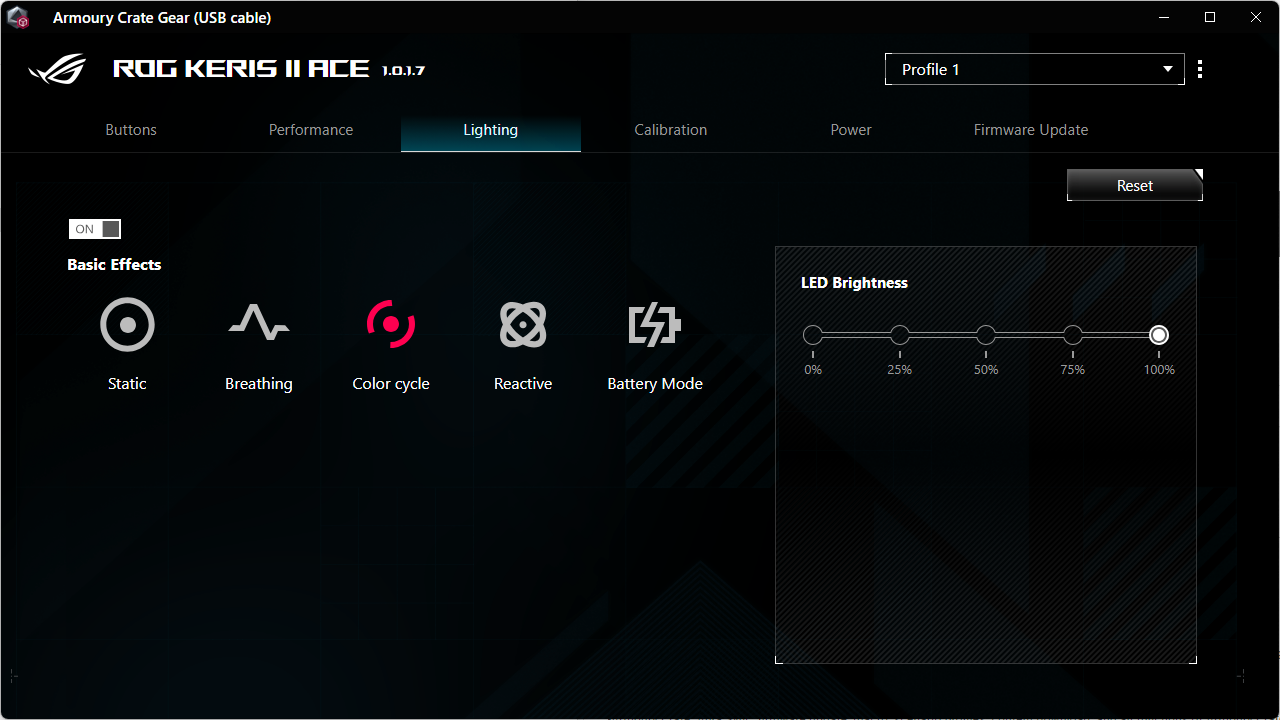Close the Armoury Crate Gear window
Screen dimensions: 1280x720
[1256, 17]
